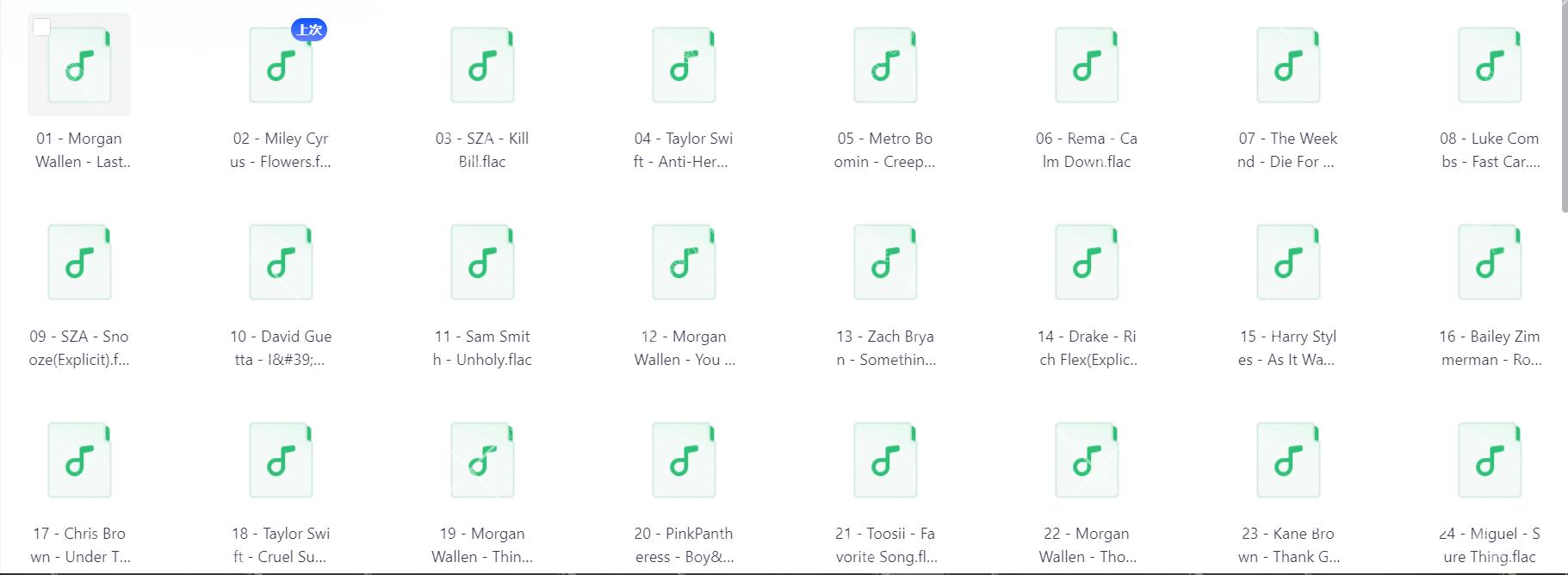The image size is (1568, 575).
Task: Click filename text "02 - Miley Cyrus - Flowers.f..."
Action: 281,150
